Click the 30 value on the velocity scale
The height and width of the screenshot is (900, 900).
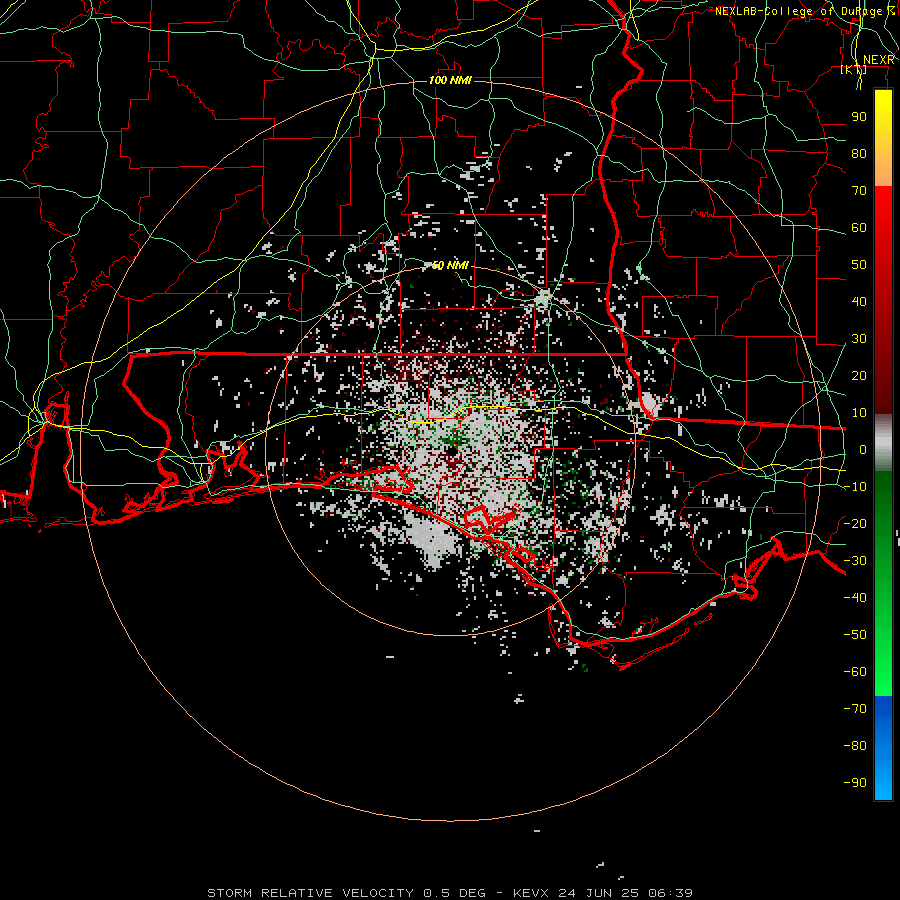tap(859, 339)
